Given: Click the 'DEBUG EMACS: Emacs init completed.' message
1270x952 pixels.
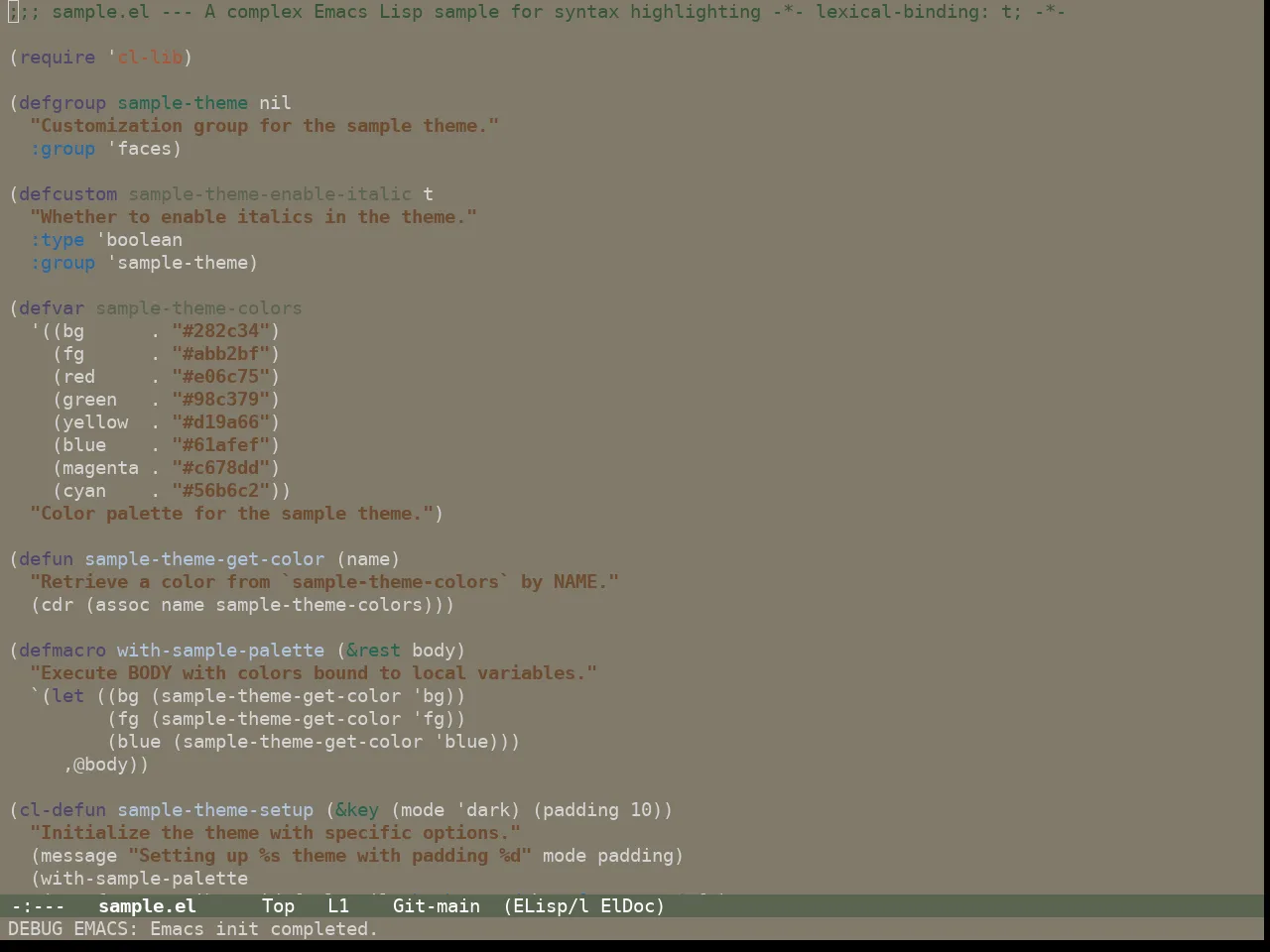Looking at the screenshot, I should click(193, 929).
